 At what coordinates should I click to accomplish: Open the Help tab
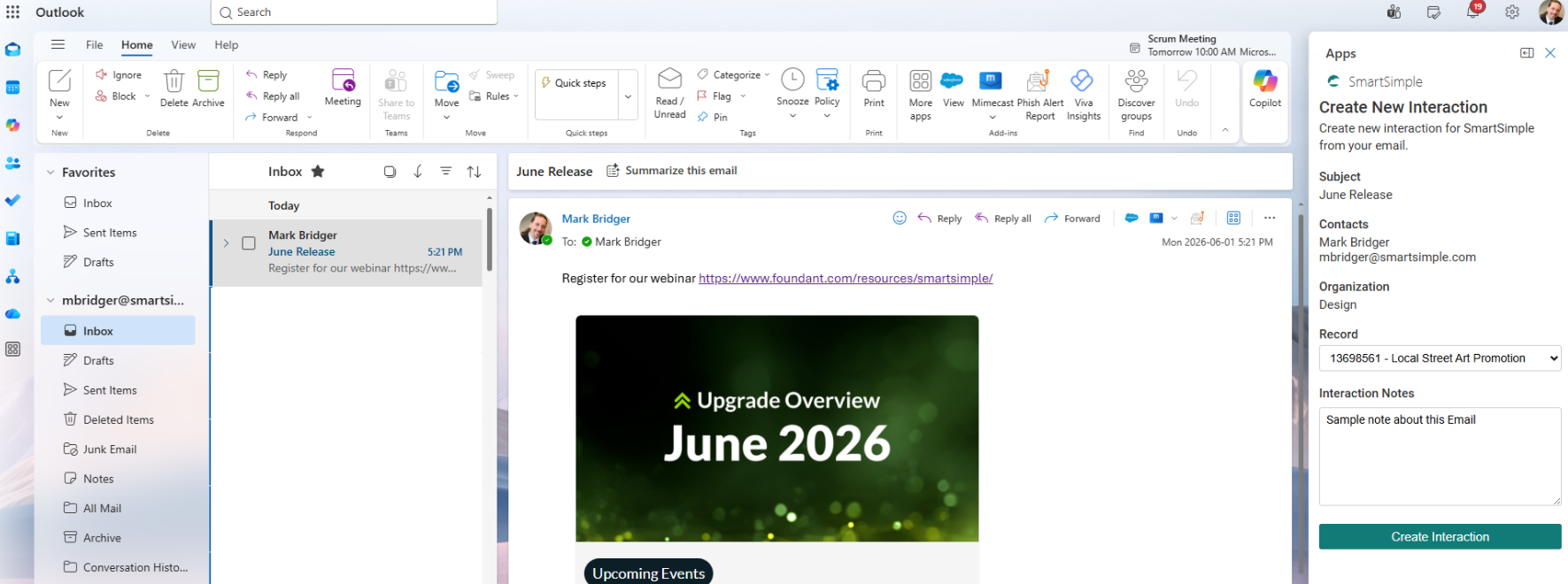[x=226, y=45]
